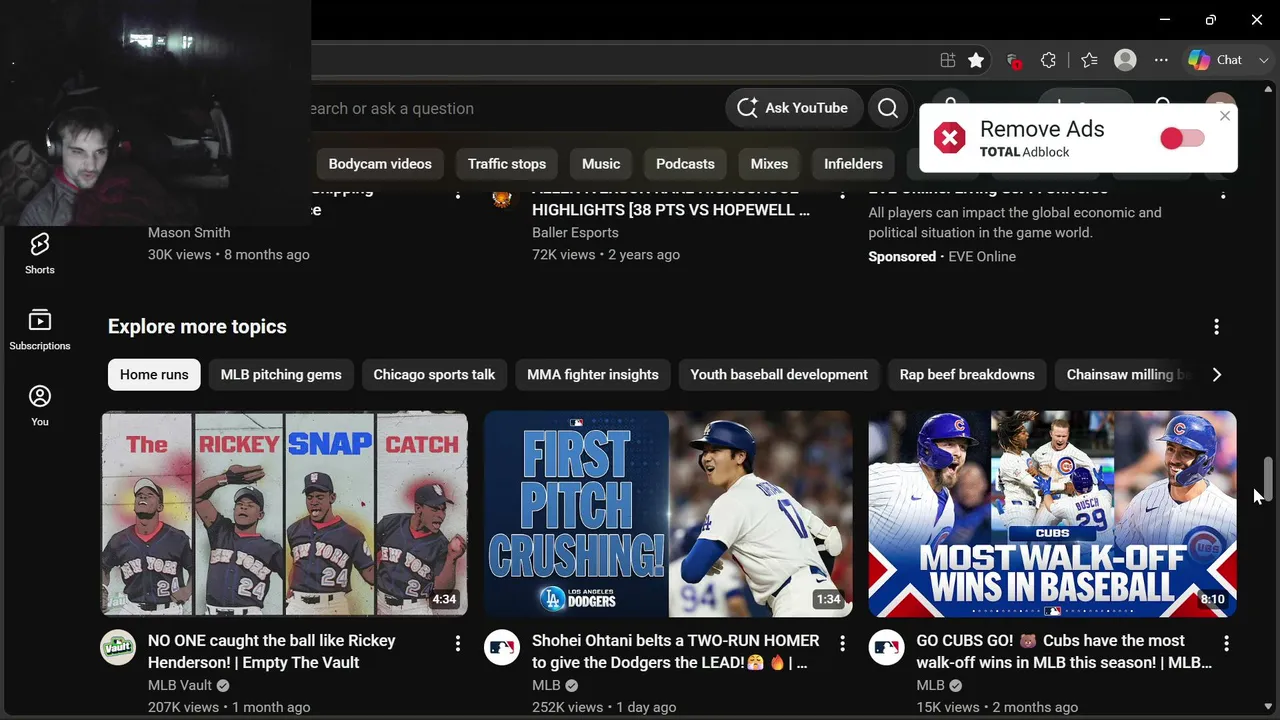Select the Youth baseball development chip
1280x720 pixels.
(x=779, y=375)
